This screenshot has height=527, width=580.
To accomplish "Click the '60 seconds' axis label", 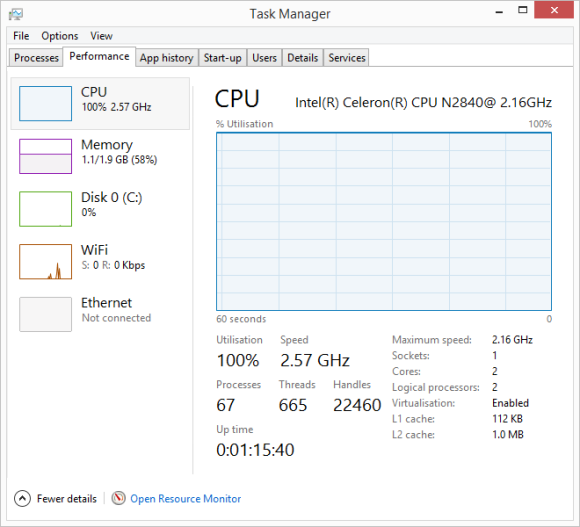I will click(241, 319).
